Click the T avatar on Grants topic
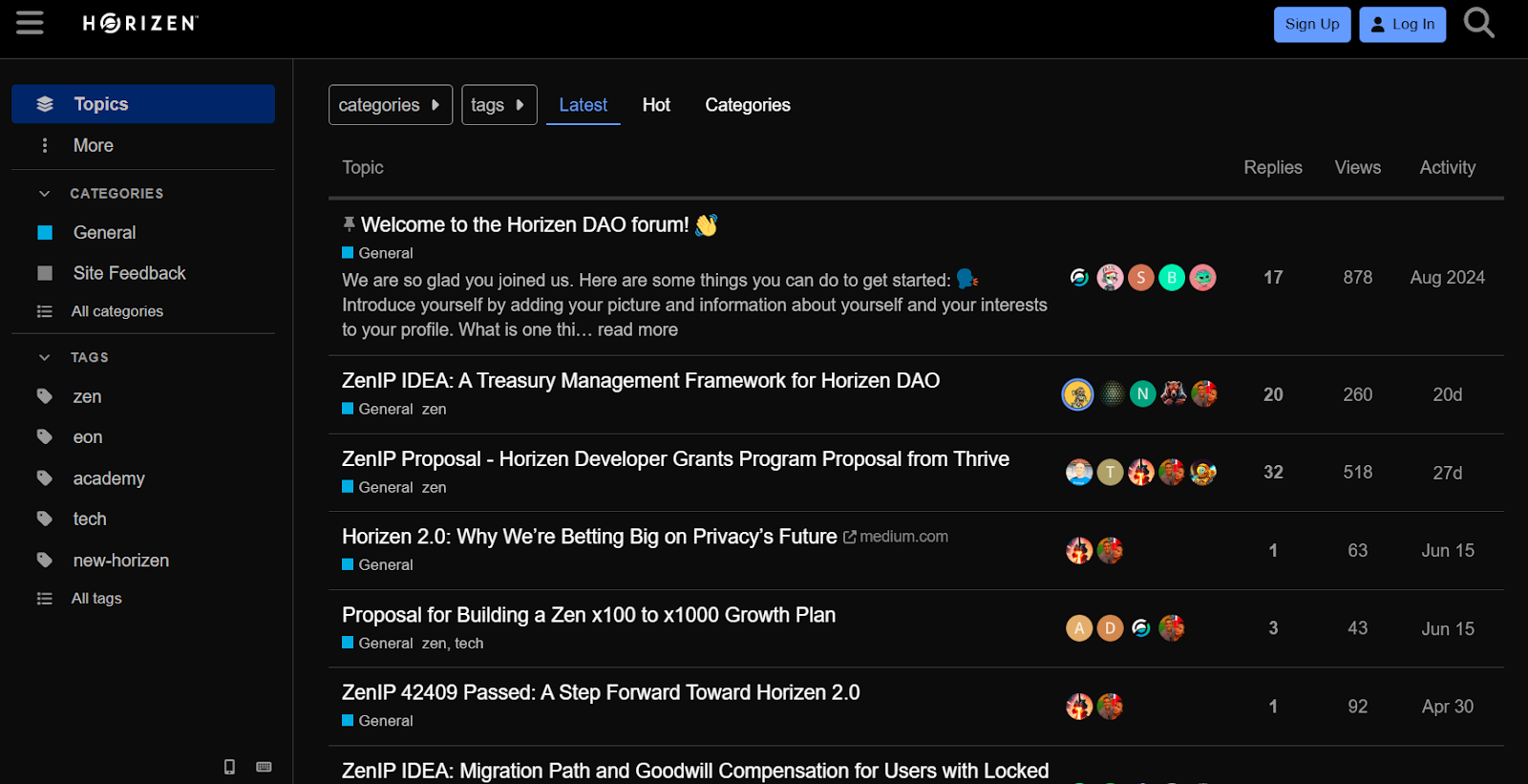Screen dimensions: 1528x784 (1110, 473)
